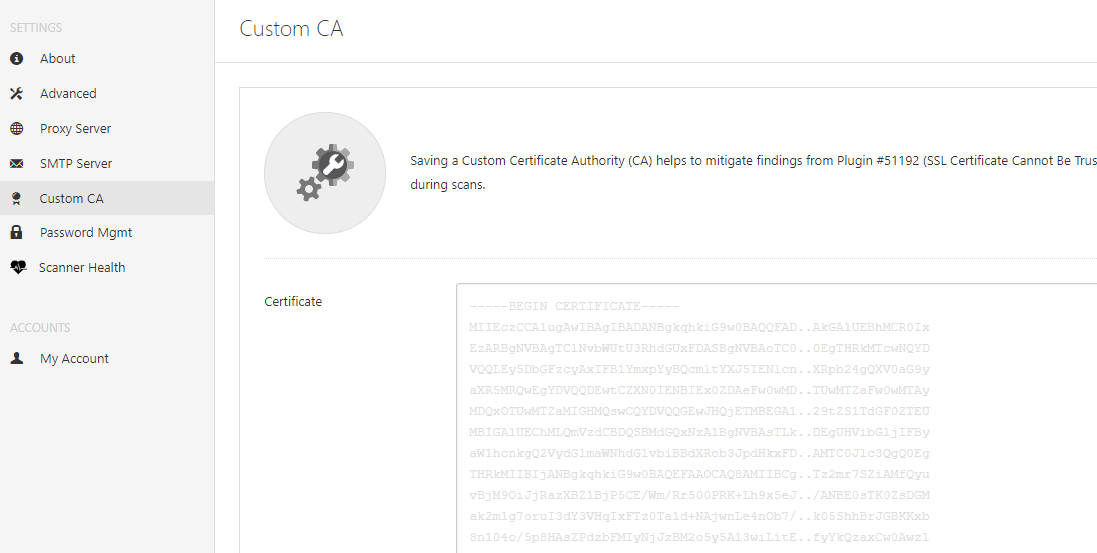Image resolution: width=1097 pixels, height=553 pixels.
Task: Click the Scanner Health heartbeat icon
Action: pos(16,268)
